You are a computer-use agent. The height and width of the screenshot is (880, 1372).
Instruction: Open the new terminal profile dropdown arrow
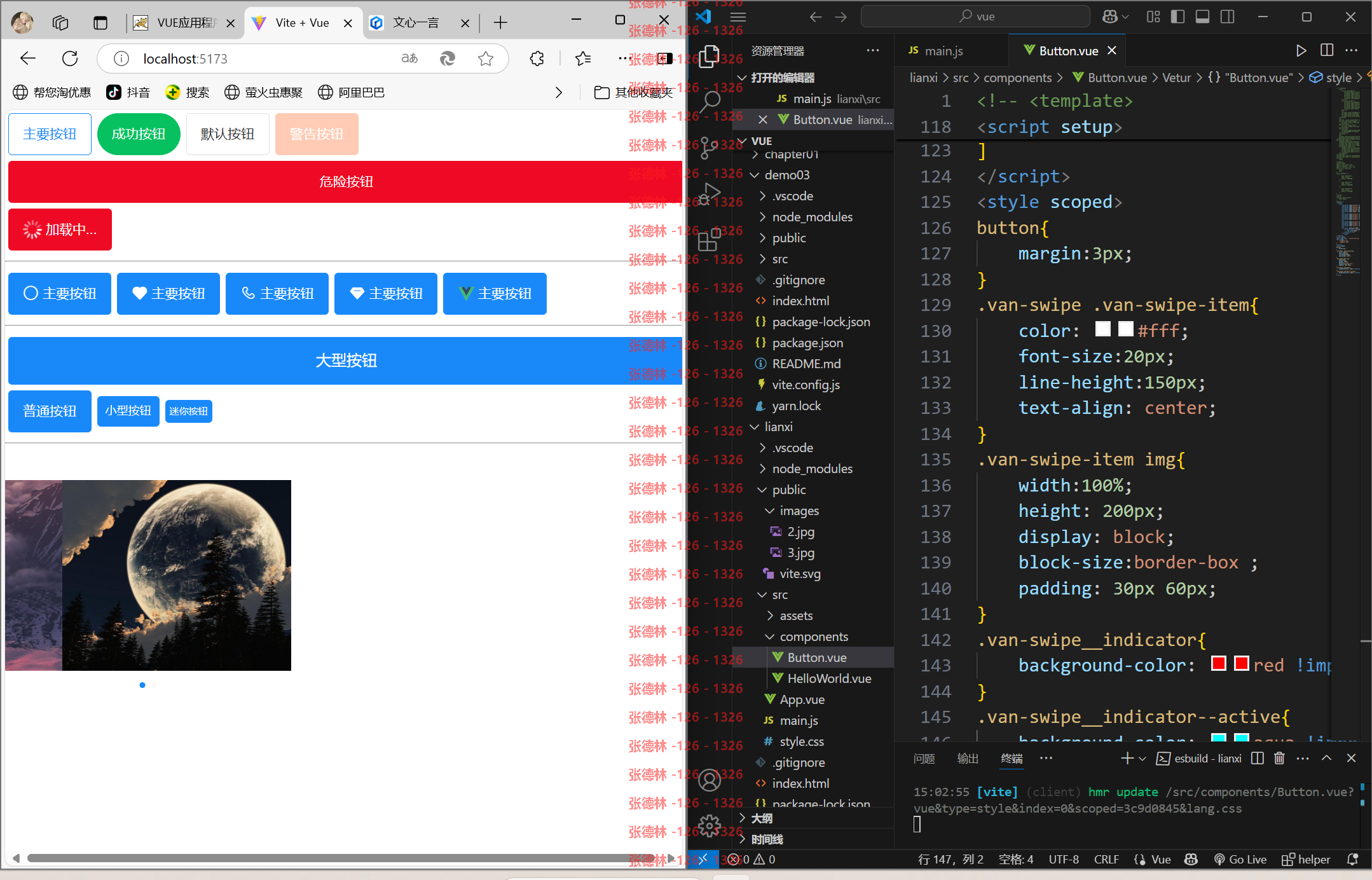(x=1142, y=758)
